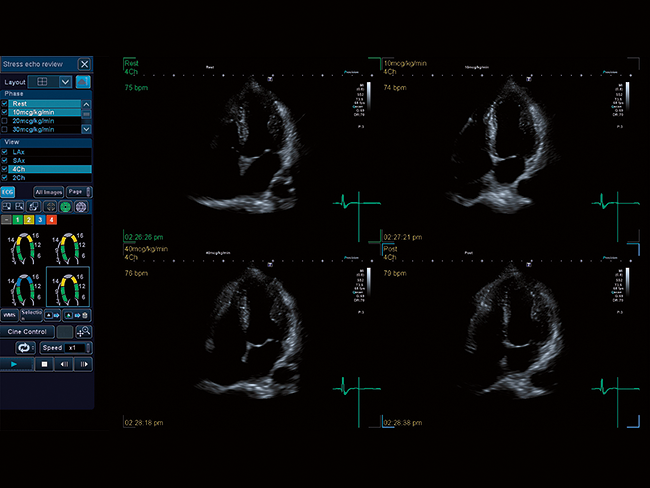
Task: Toggle the SAx view checkbox
Action: (x=5, y=160)
